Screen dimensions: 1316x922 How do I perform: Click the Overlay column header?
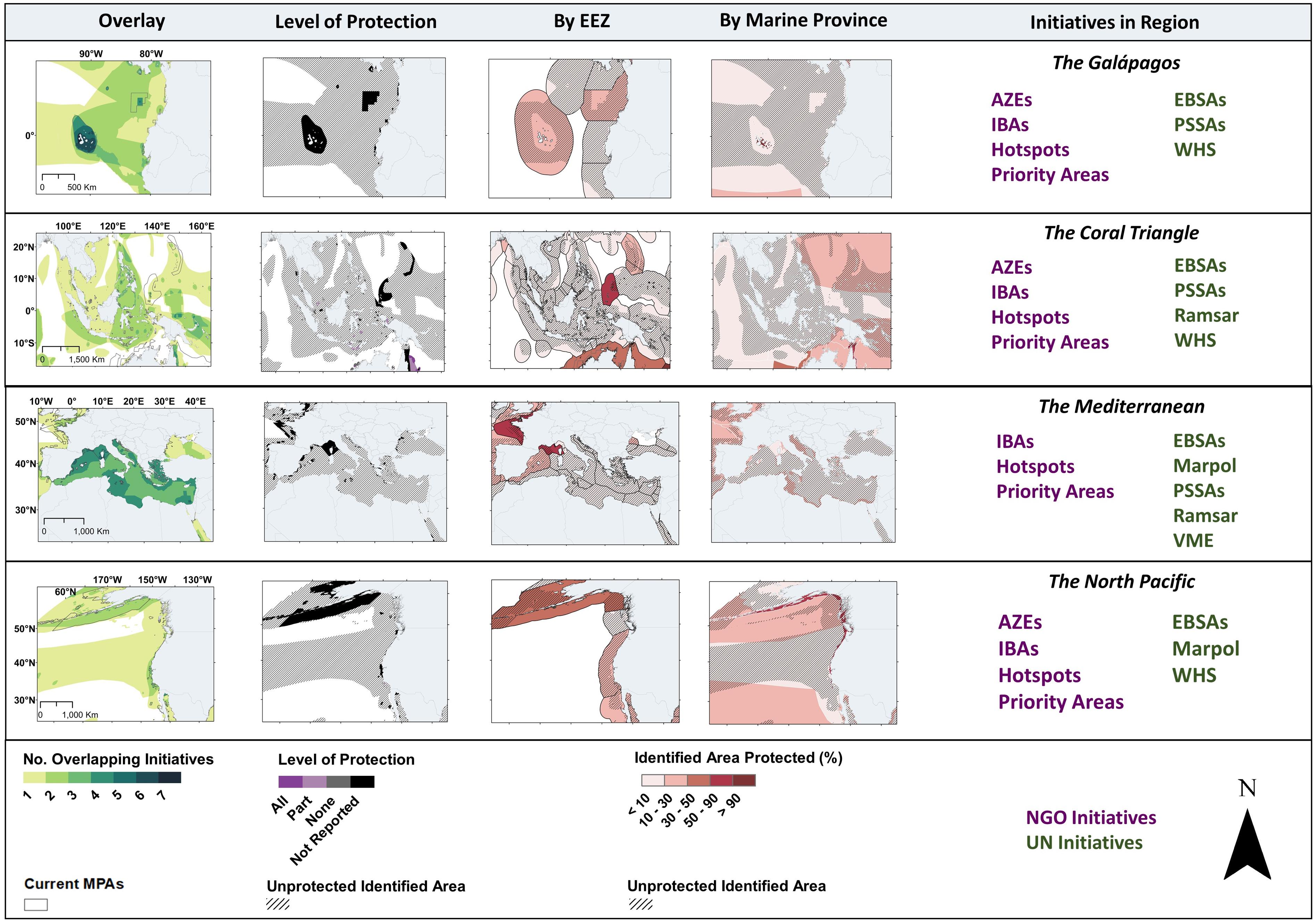(x=132, y=20)
